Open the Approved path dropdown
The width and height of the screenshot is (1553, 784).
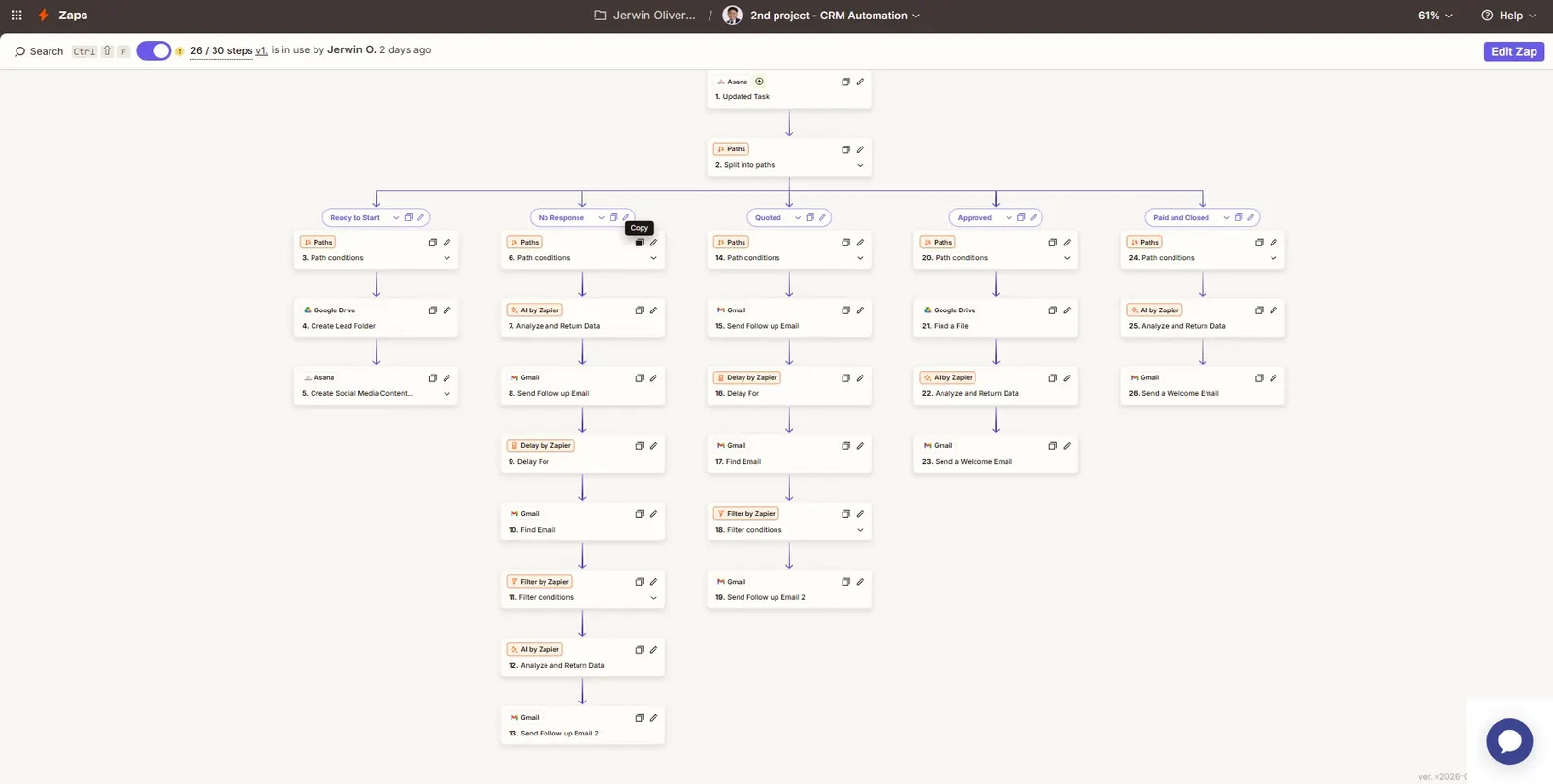[x=1008, y=218]
